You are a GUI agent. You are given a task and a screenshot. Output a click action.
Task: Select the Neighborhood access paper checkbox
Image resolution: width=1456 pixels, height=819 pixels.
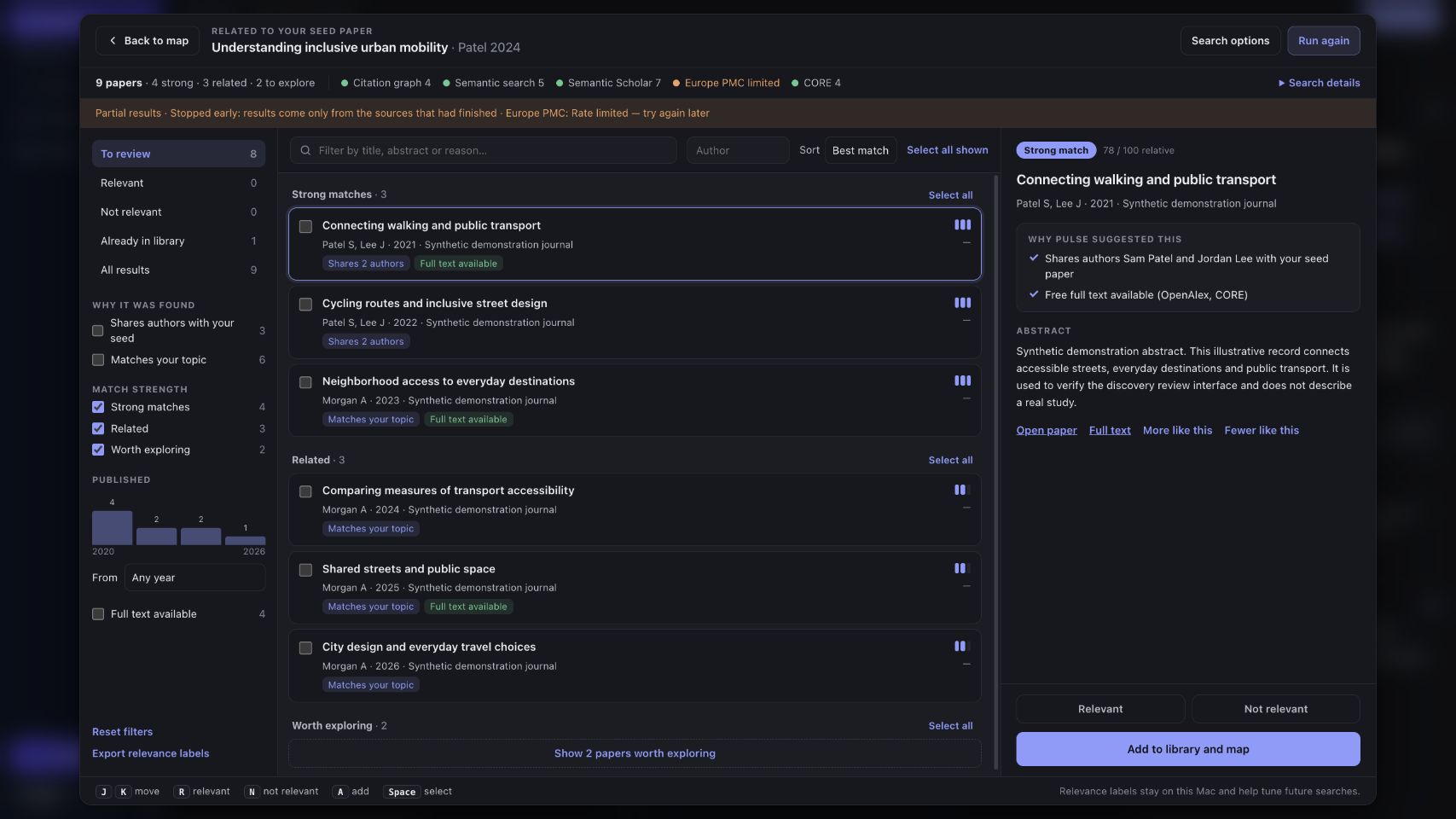(305, 383)
